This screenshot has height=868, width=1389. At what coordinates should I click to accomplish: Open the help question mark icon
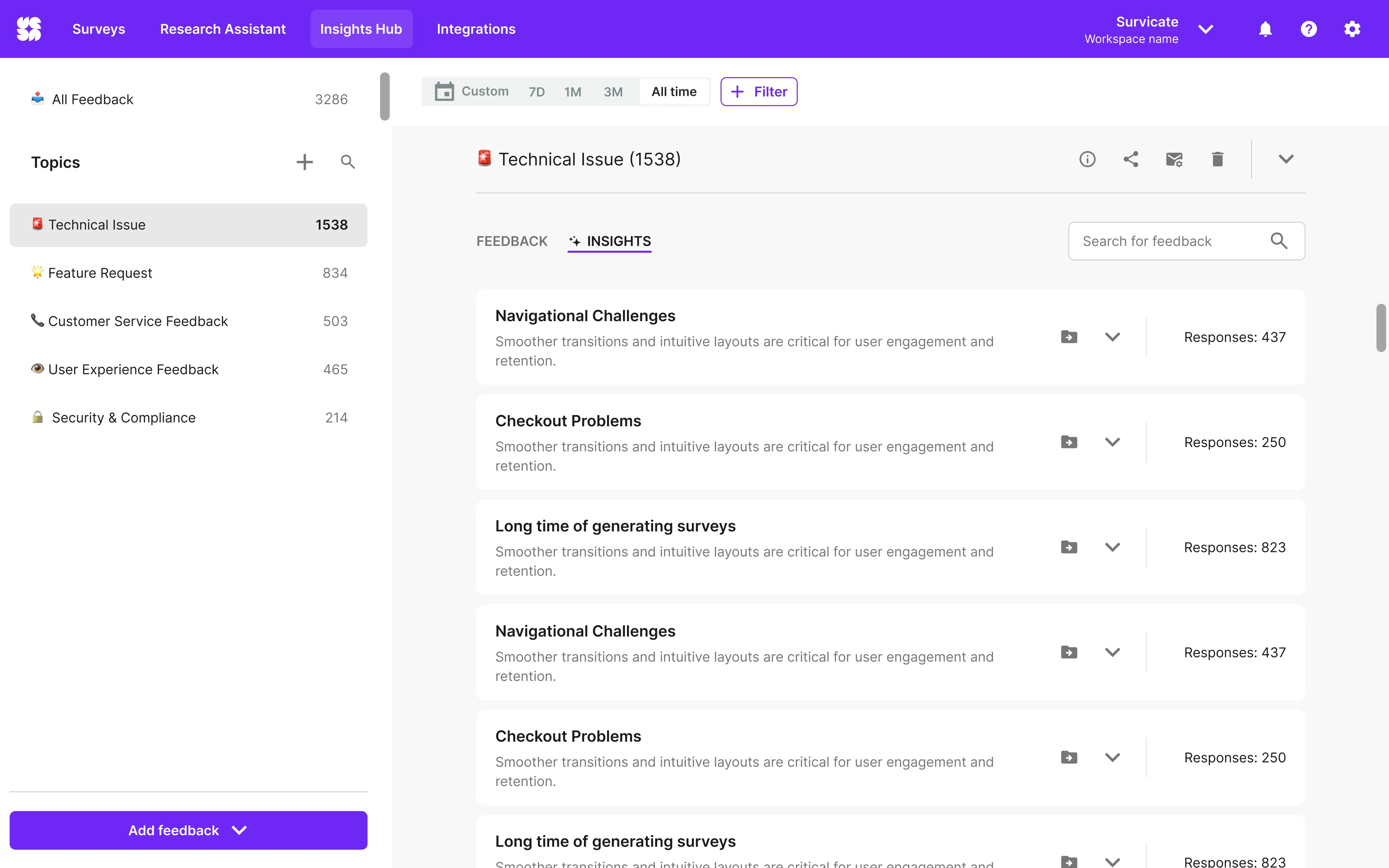tap(1309, 29)
